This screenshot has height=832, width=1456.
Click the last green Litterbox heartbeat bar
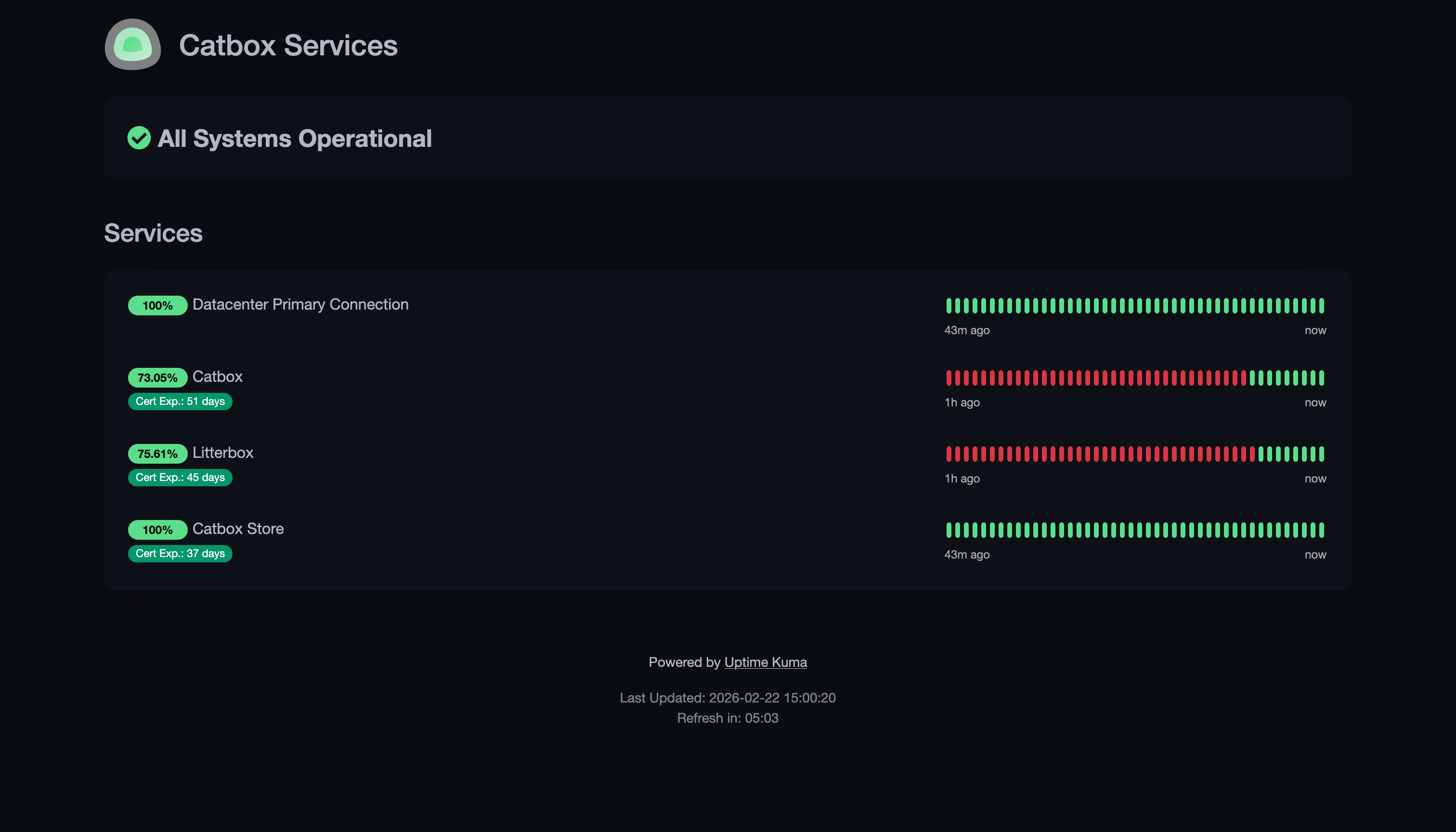1321,454
